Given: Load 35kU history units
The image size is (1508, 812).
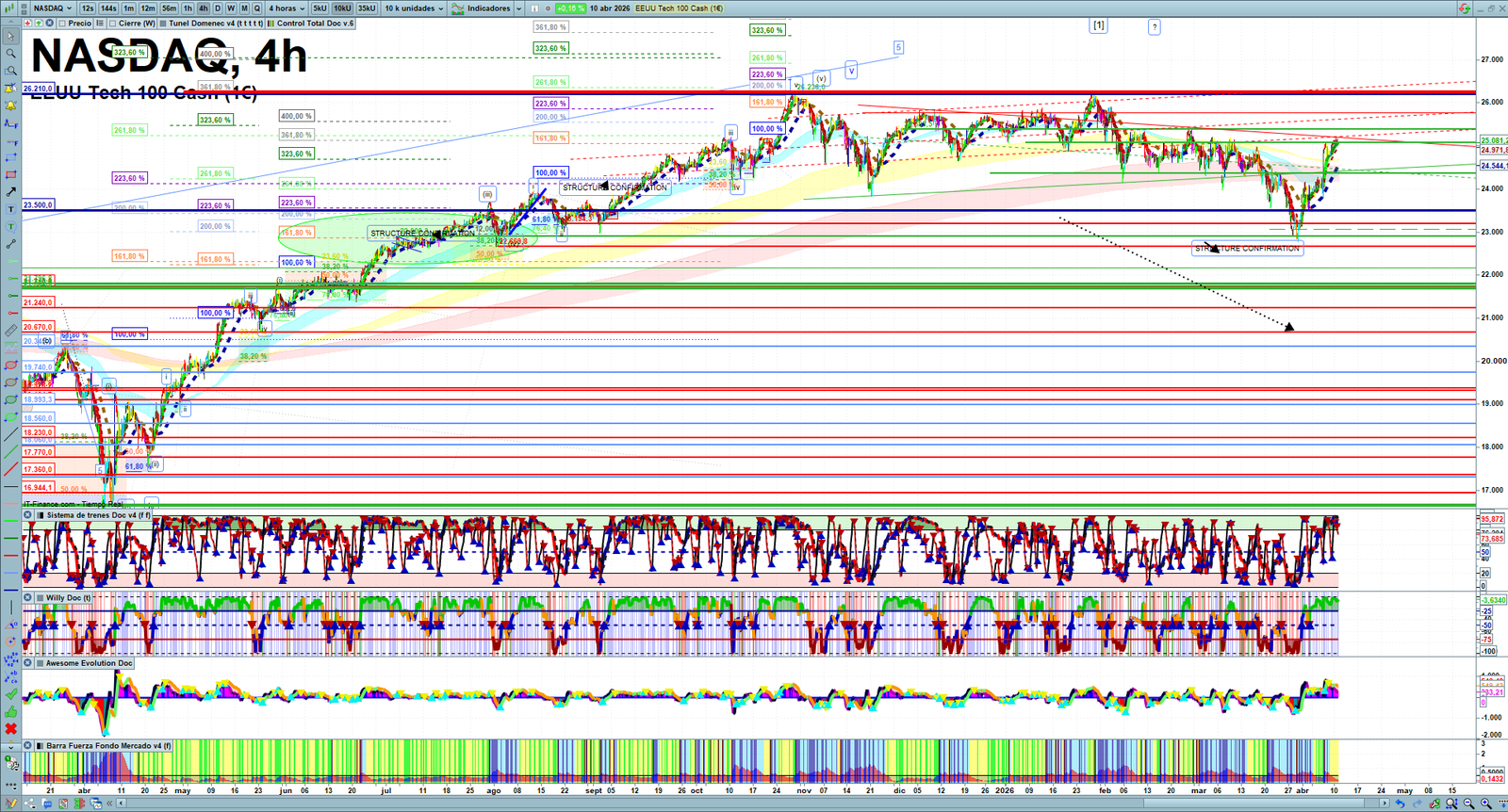Looking at the screenshot, I should pos(367,8).
